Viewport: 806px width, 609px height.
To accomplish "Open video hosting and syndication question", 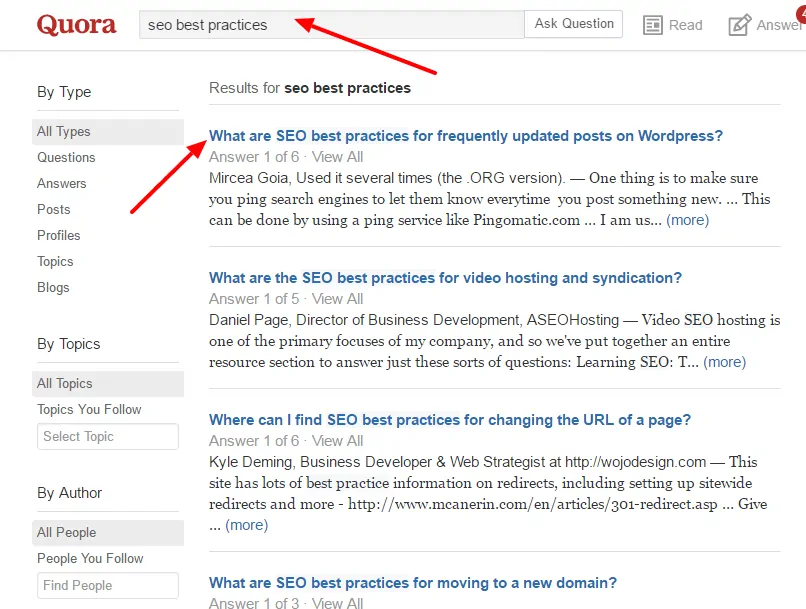I will click(x=445, y=279).
